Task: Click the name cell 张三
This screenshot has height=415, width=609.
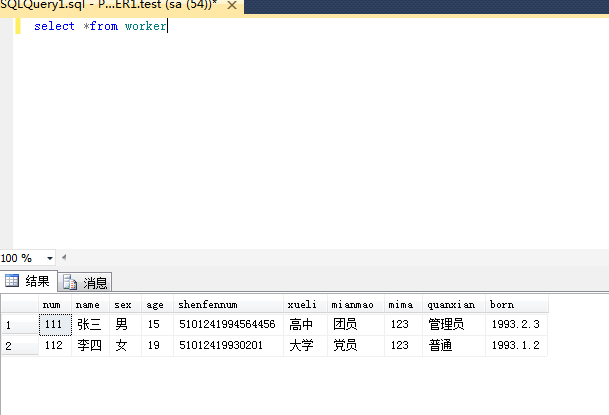Action: pos(90,324)
